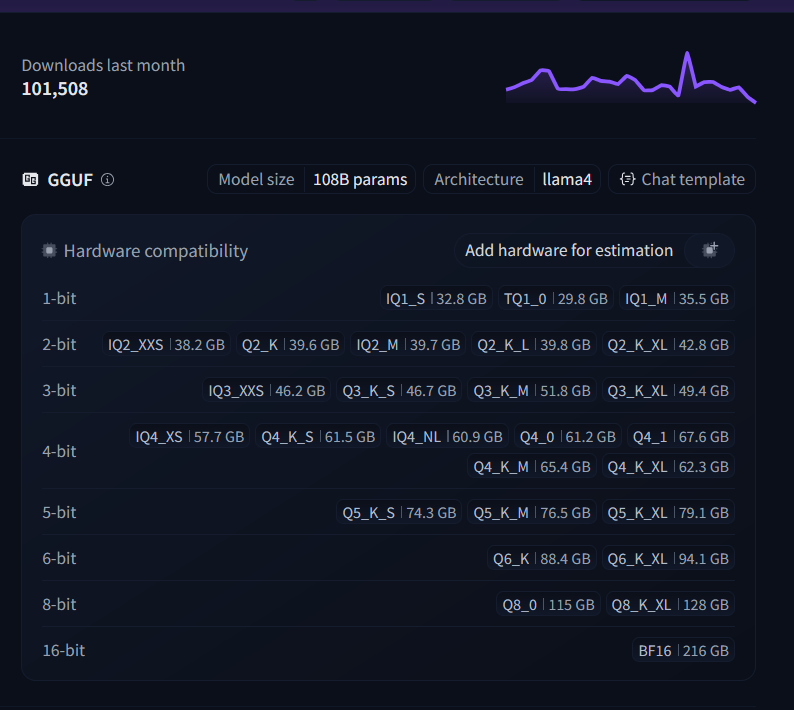Select the IQ1_M 35.5 GB quantization
Image resolution: width=794 pixels, height=710 pixels.
(677, 298)
